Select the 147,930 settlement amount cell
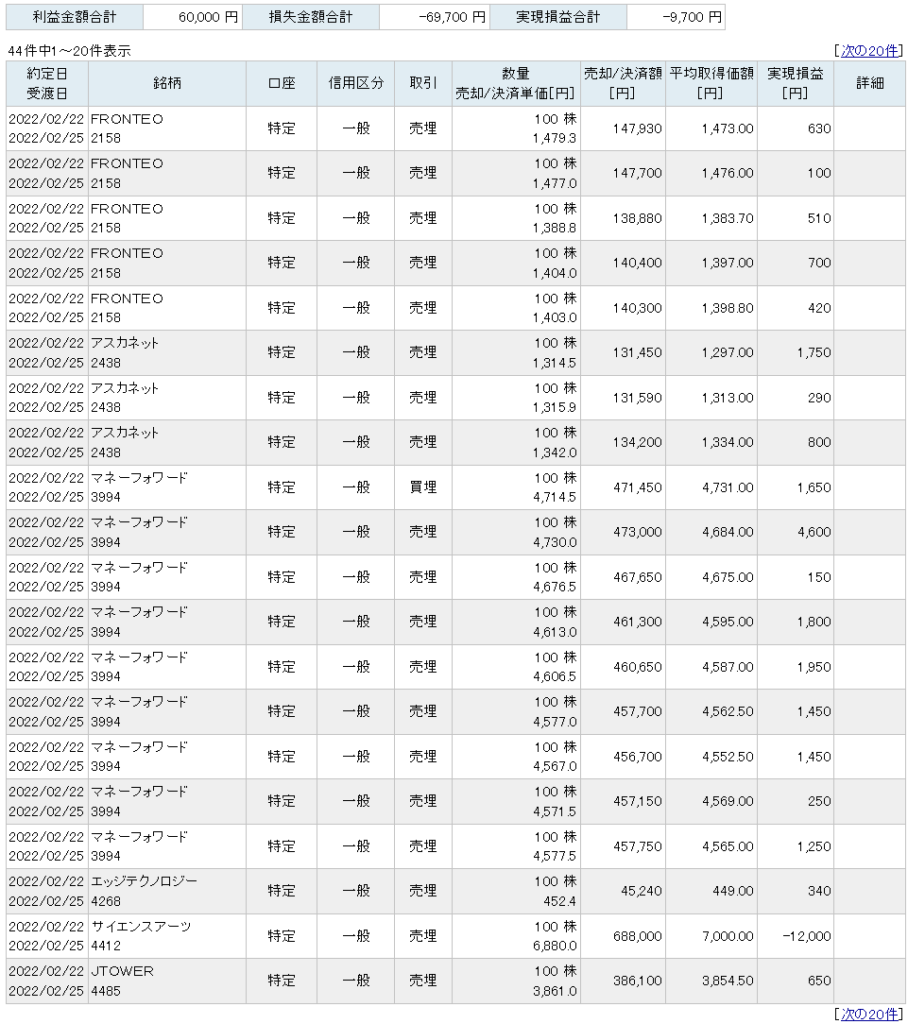The height and width of the screenshot is (1024, 908). point(623,129)
